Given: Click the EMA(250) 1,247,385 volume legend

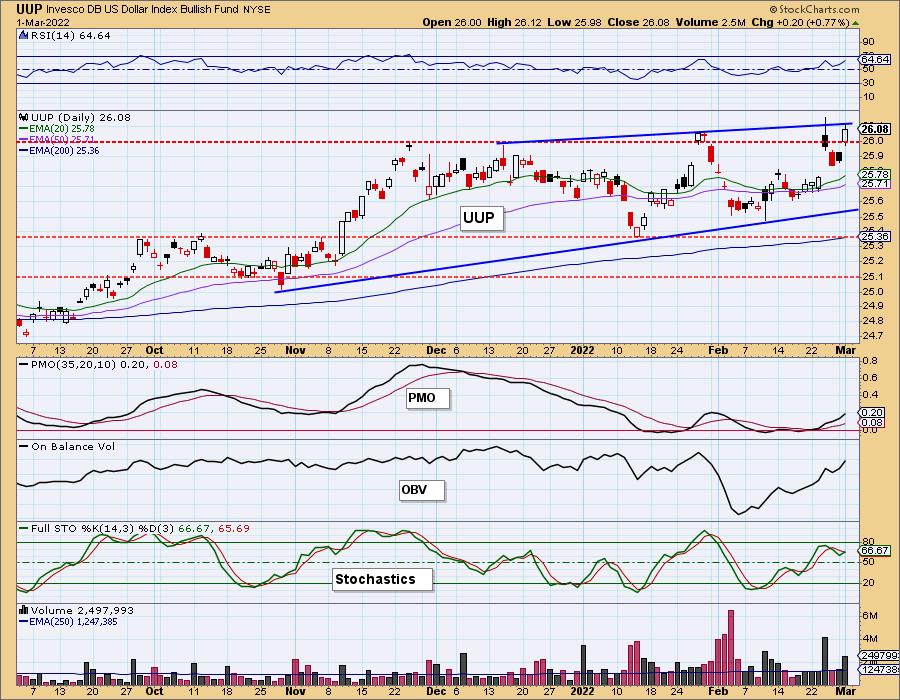Looking at the screenshot, I should click(74, 621).
